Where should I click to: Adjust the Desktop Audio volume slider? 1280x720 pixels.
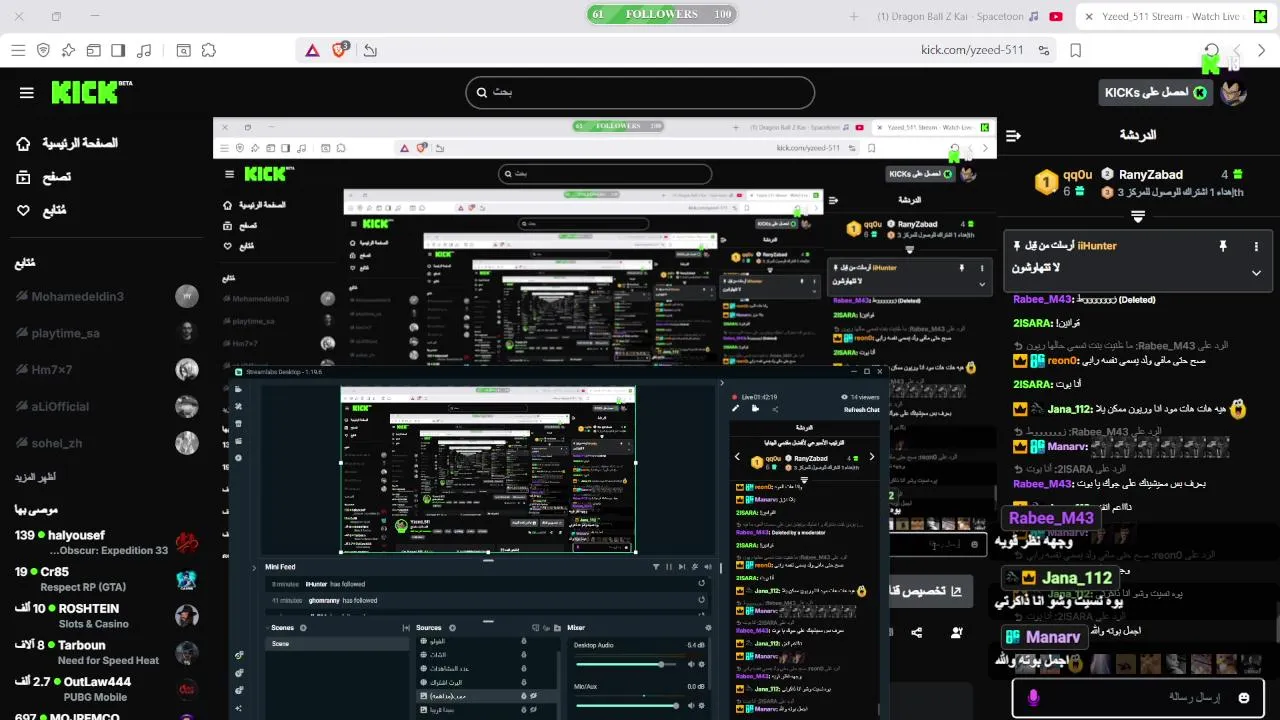[625, 664]
